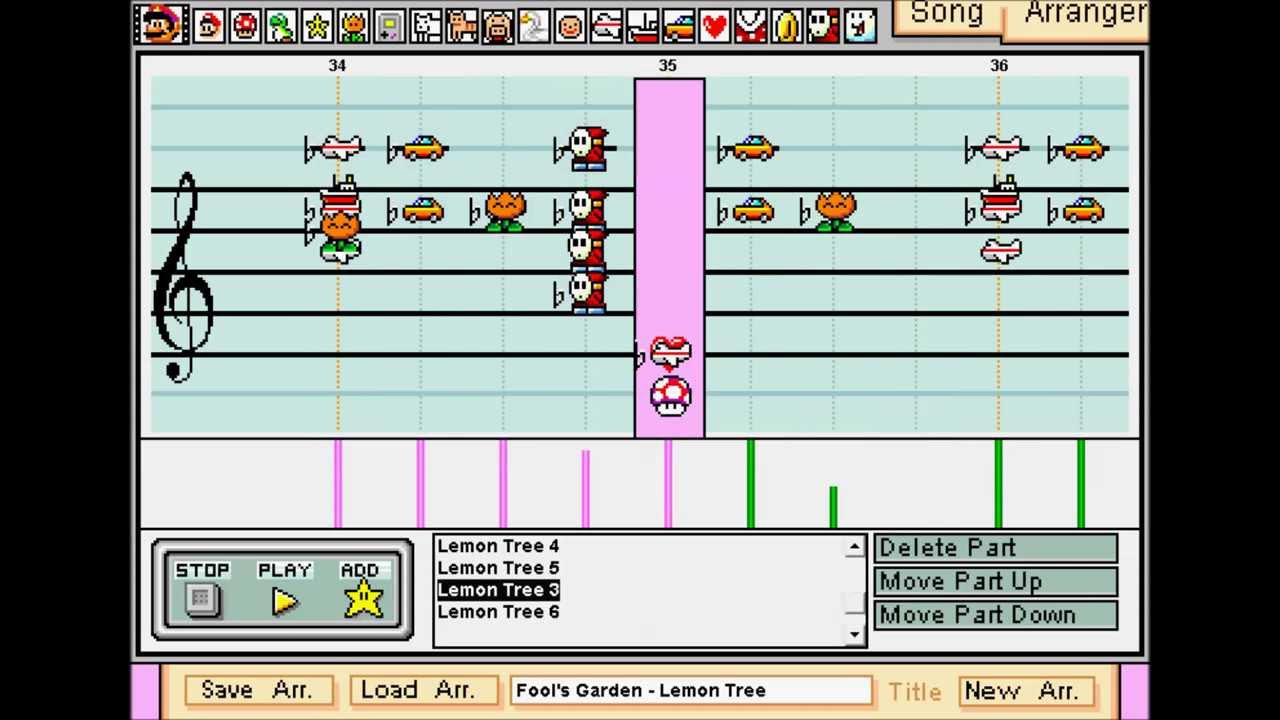Click the Move Part Up button
The height and width of the screenshot is (720, 1280).
[996, 582]
